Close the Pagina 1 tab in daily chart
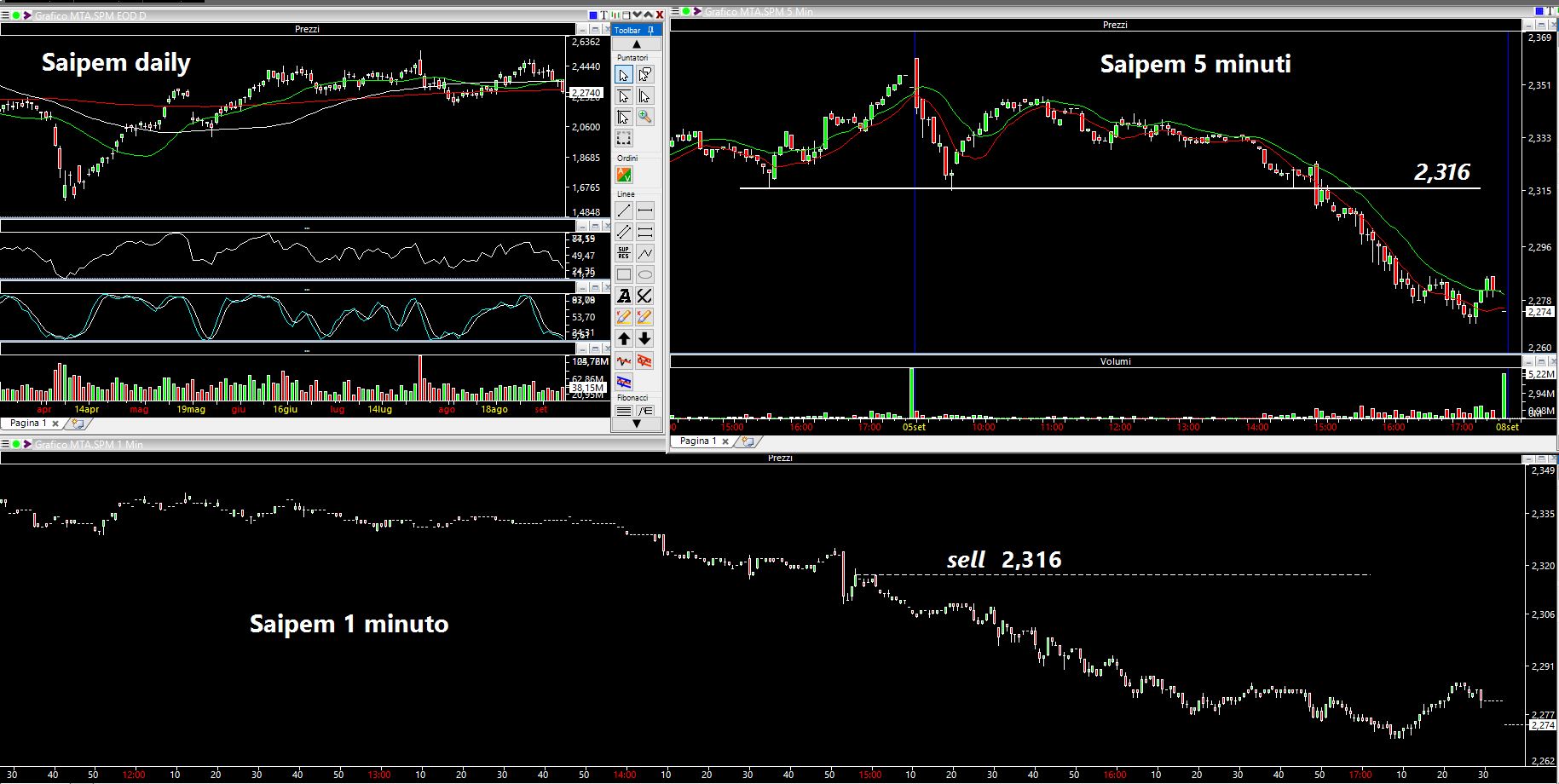This screenshot has height=784, width=1559. click(x=55, y=424)
